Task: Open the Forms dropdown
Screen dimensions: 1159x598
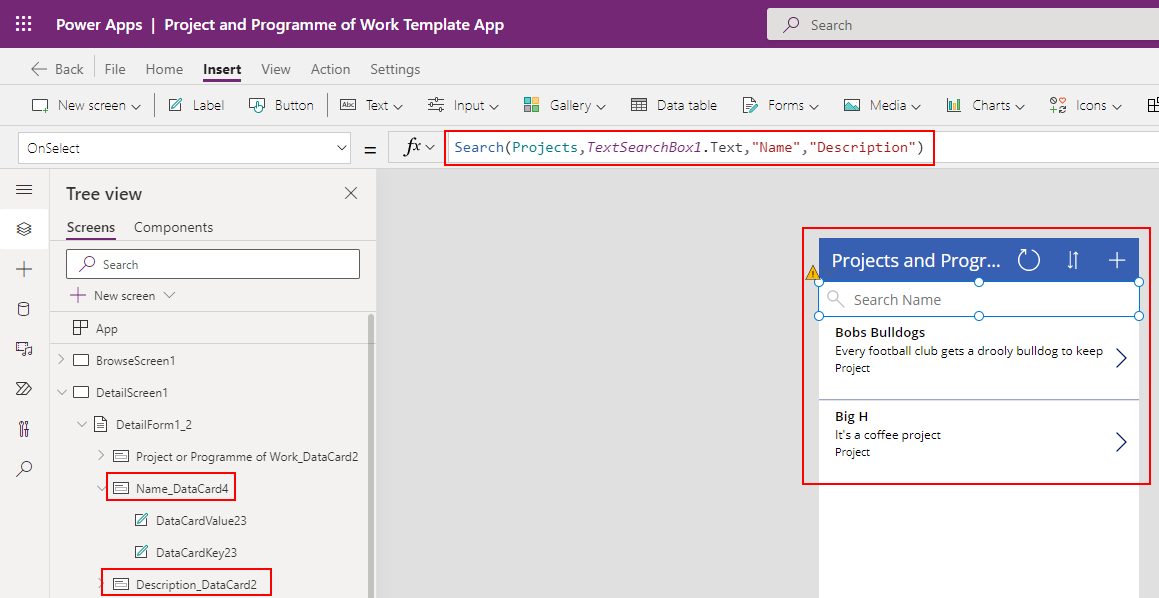Action: point(781,106)
